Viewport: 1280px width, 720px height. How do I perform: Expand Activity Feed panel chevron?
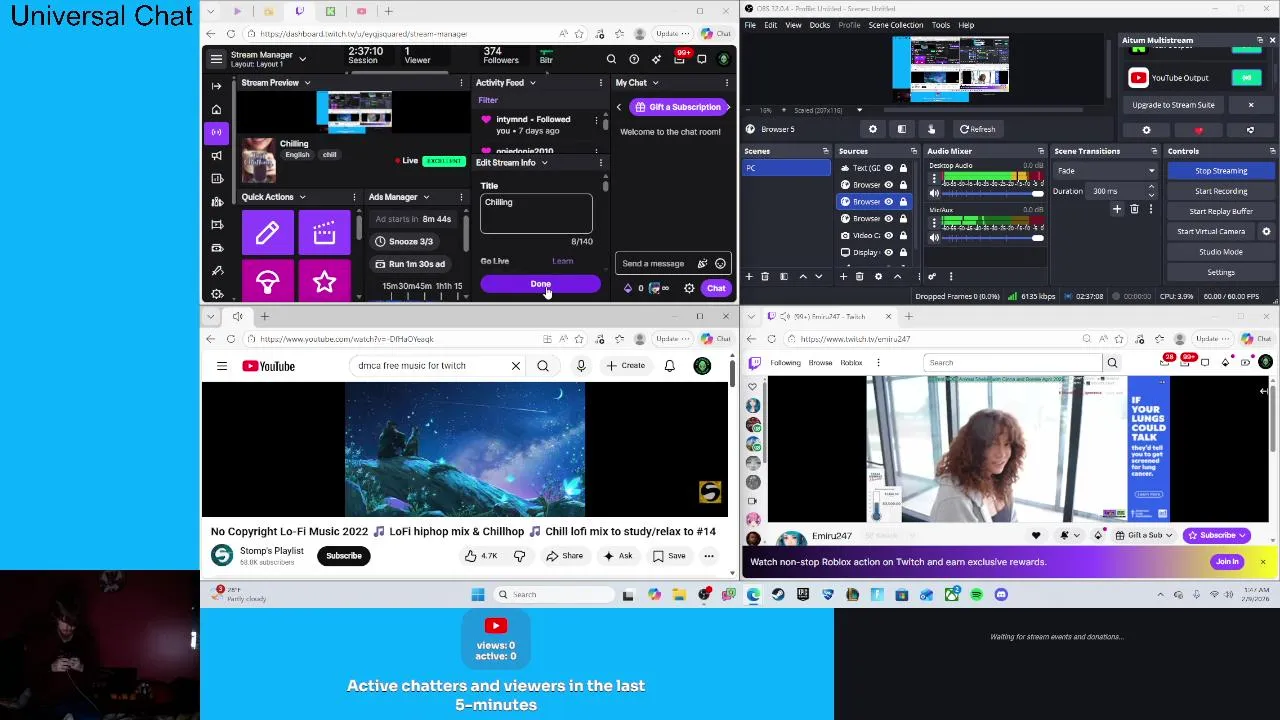tap(532, 83)
